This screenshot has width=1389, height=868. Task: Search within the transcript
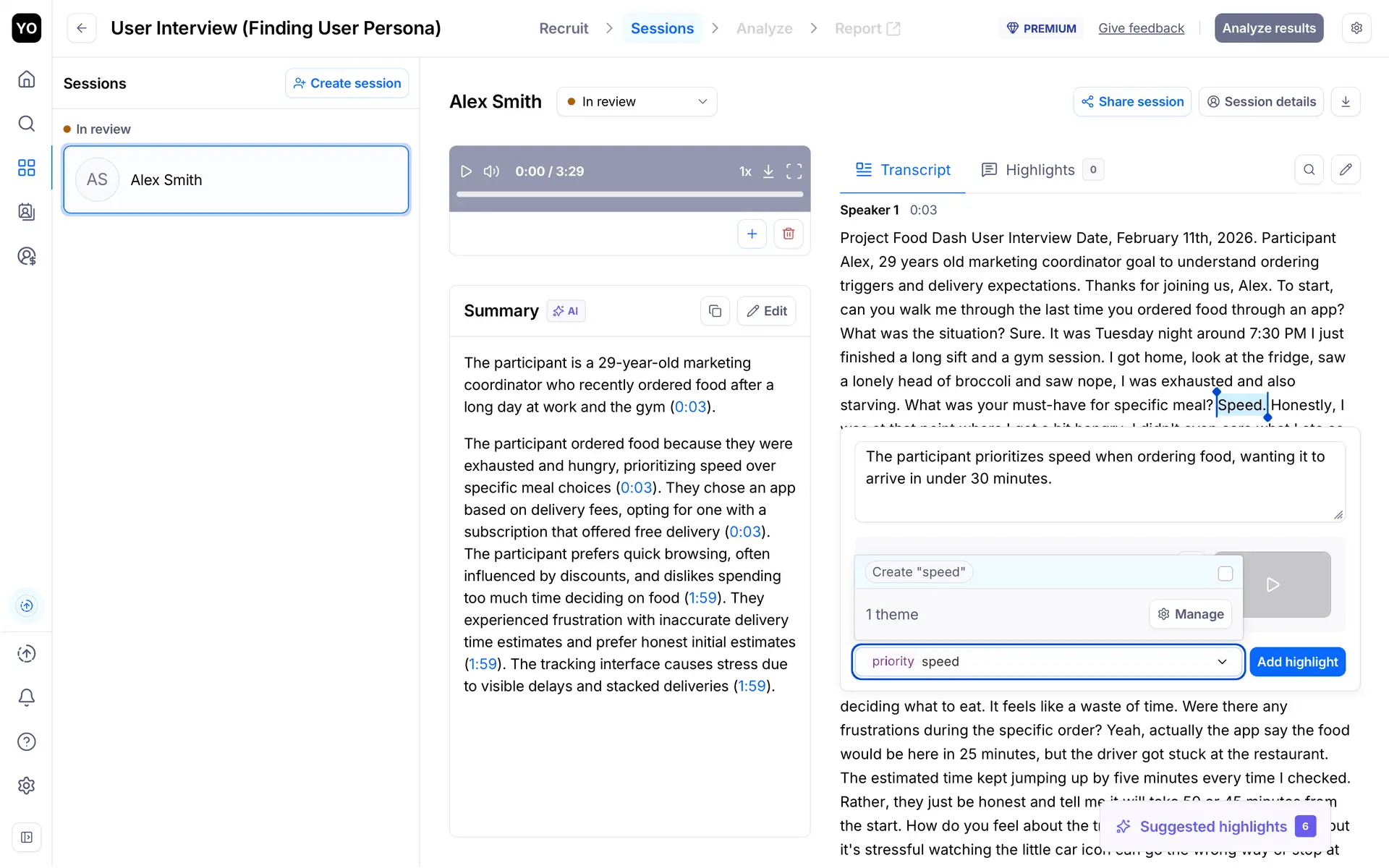pyautogui.click(x=1309, y=170)
